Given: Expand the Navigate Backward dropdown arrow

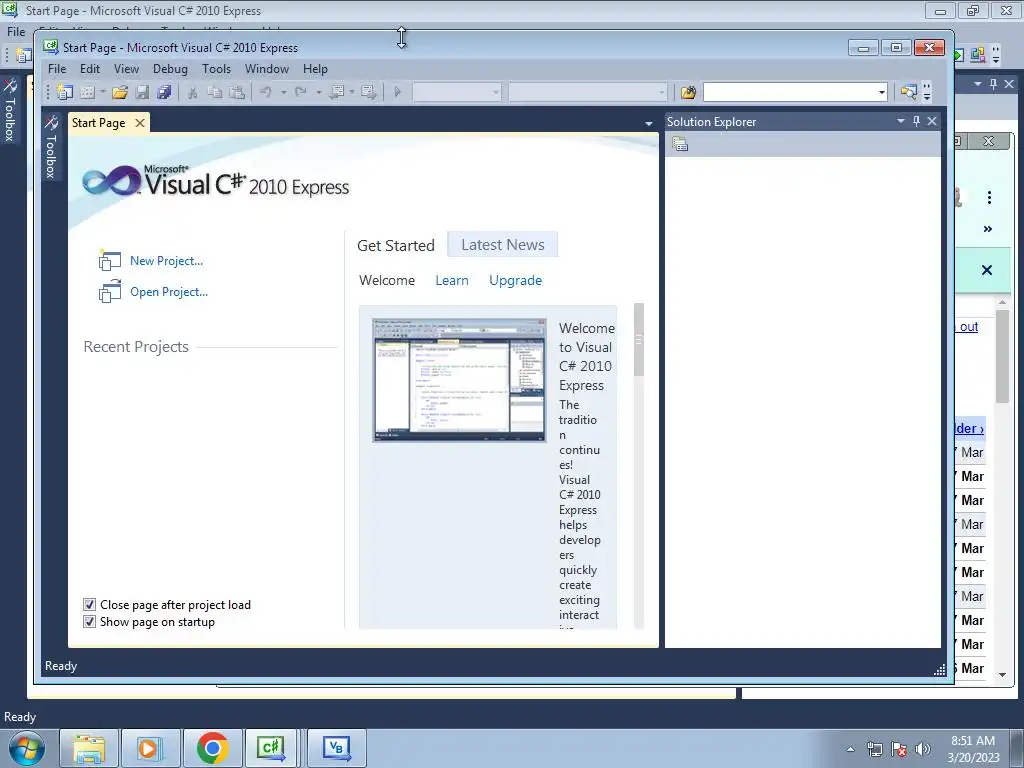Looking at the screenshot, I should pos(352,92).
